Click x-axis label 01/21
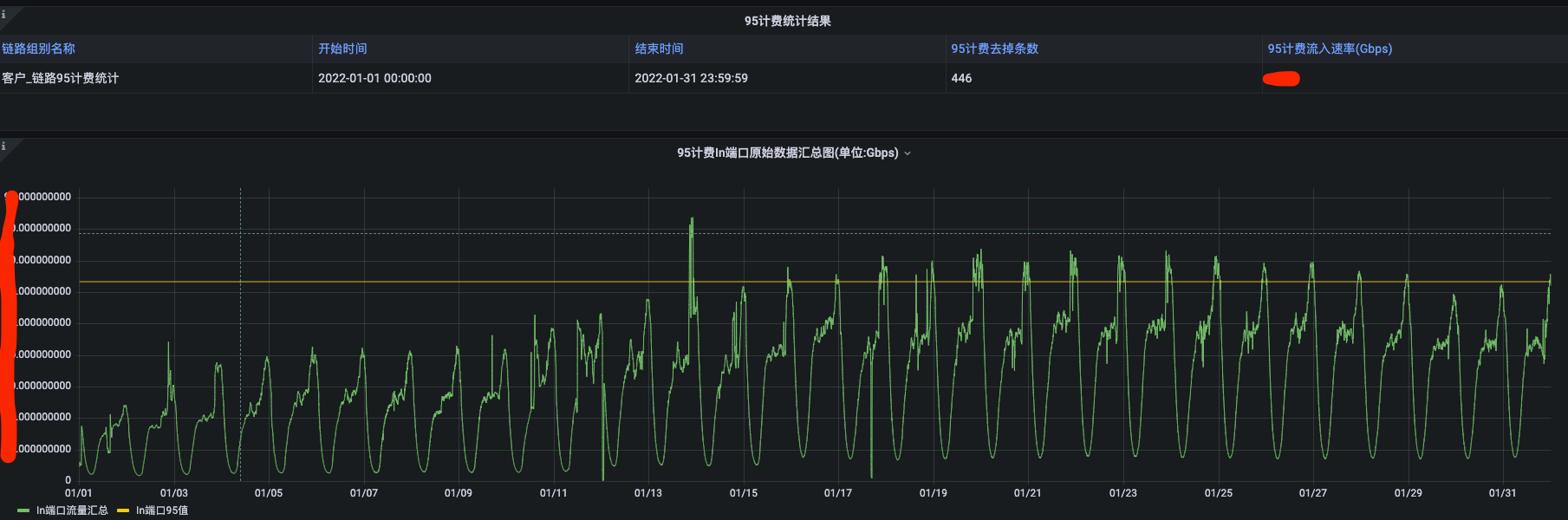Screen dimensions: 1568x520 click(x=1028, y=493)
